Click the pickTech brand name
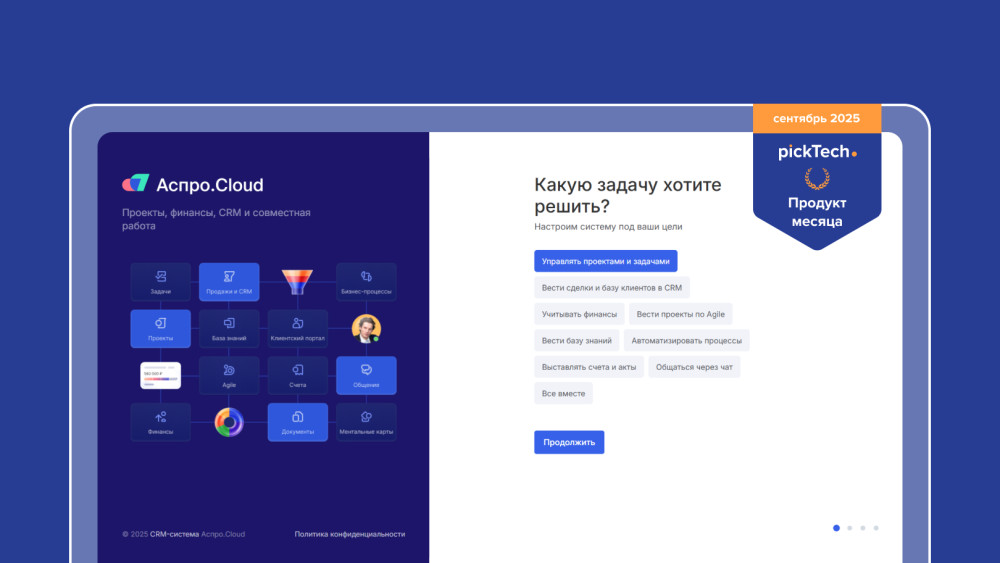The image size is (1000, 563). tap(817, 152)
